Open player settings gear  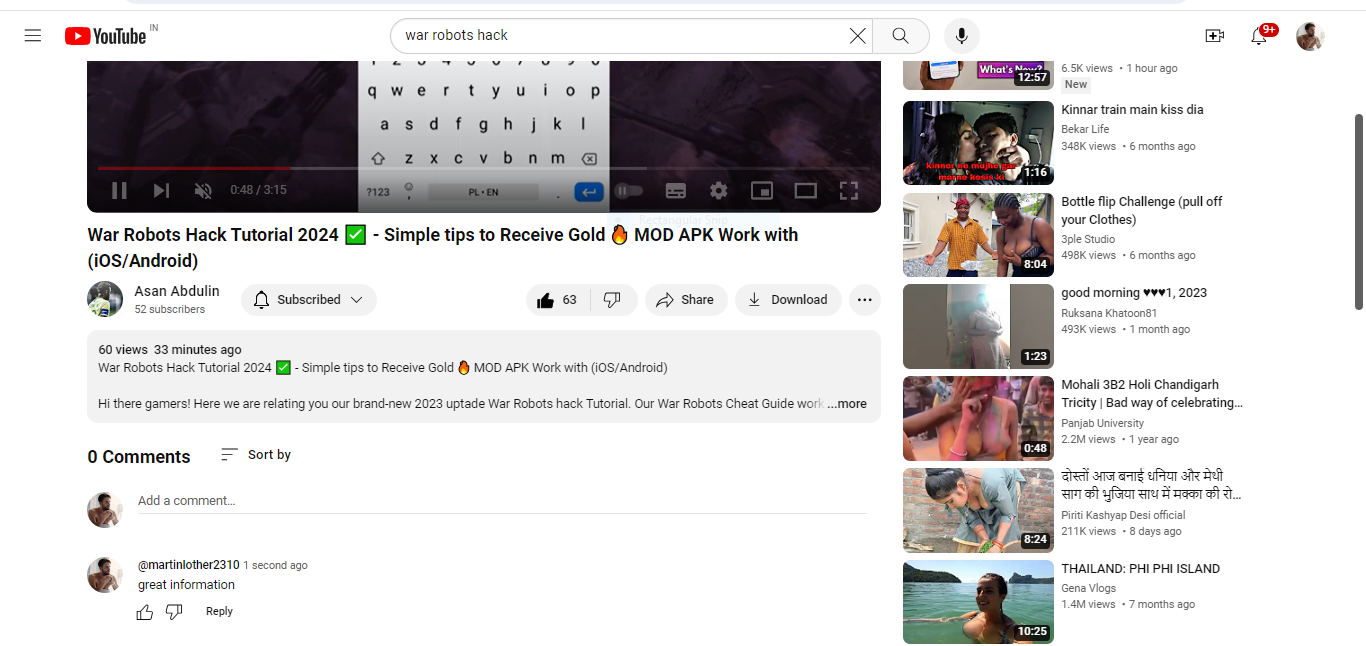pyautogui.click(x=719, y=190)
